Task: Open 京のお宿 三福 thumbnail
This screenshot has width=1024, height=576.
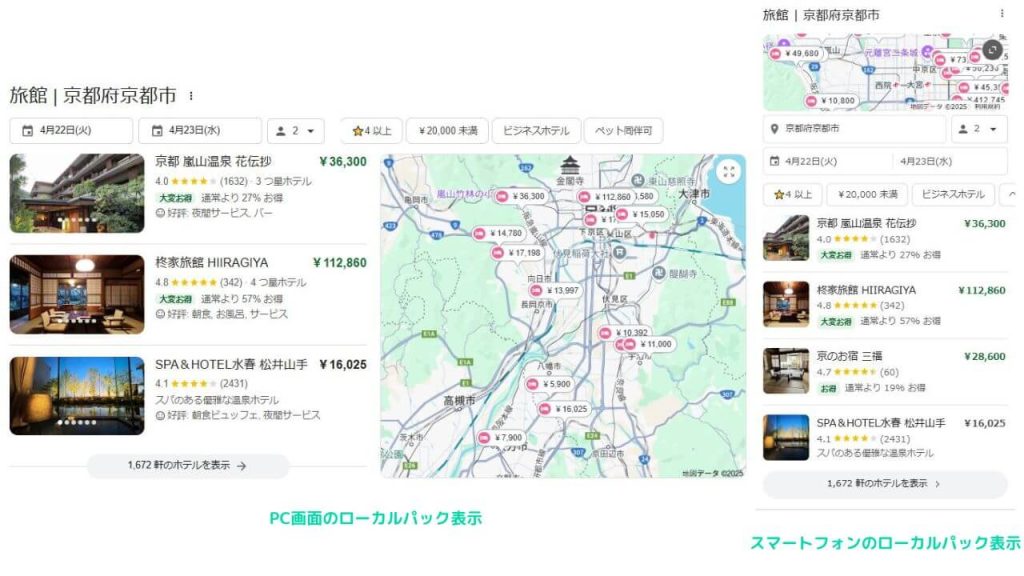Action: point(786,371)
